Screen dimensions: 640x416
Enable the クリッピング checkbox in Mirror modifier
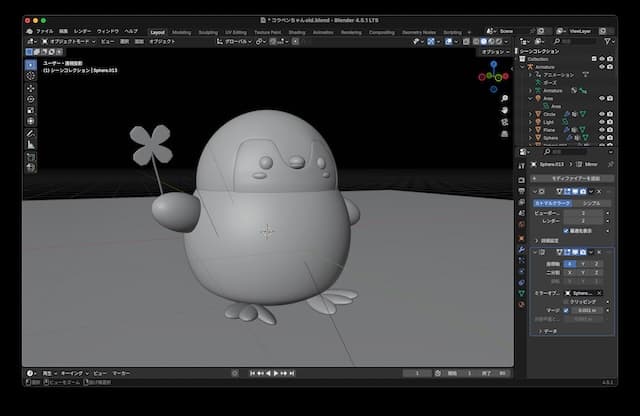pos(566,302)
